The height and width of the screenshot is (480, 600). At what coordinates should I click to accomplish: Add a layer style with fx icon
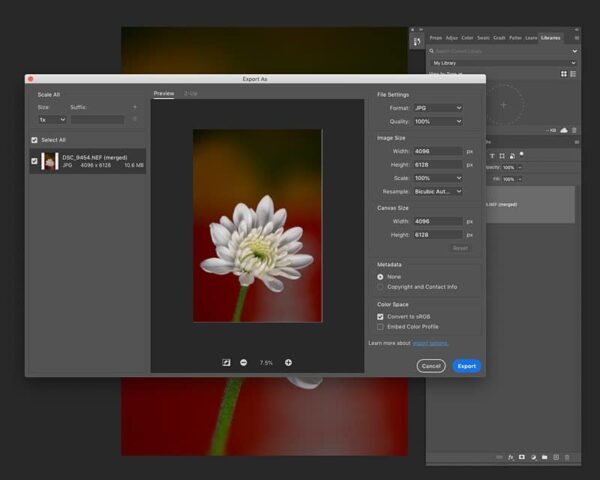510,457
